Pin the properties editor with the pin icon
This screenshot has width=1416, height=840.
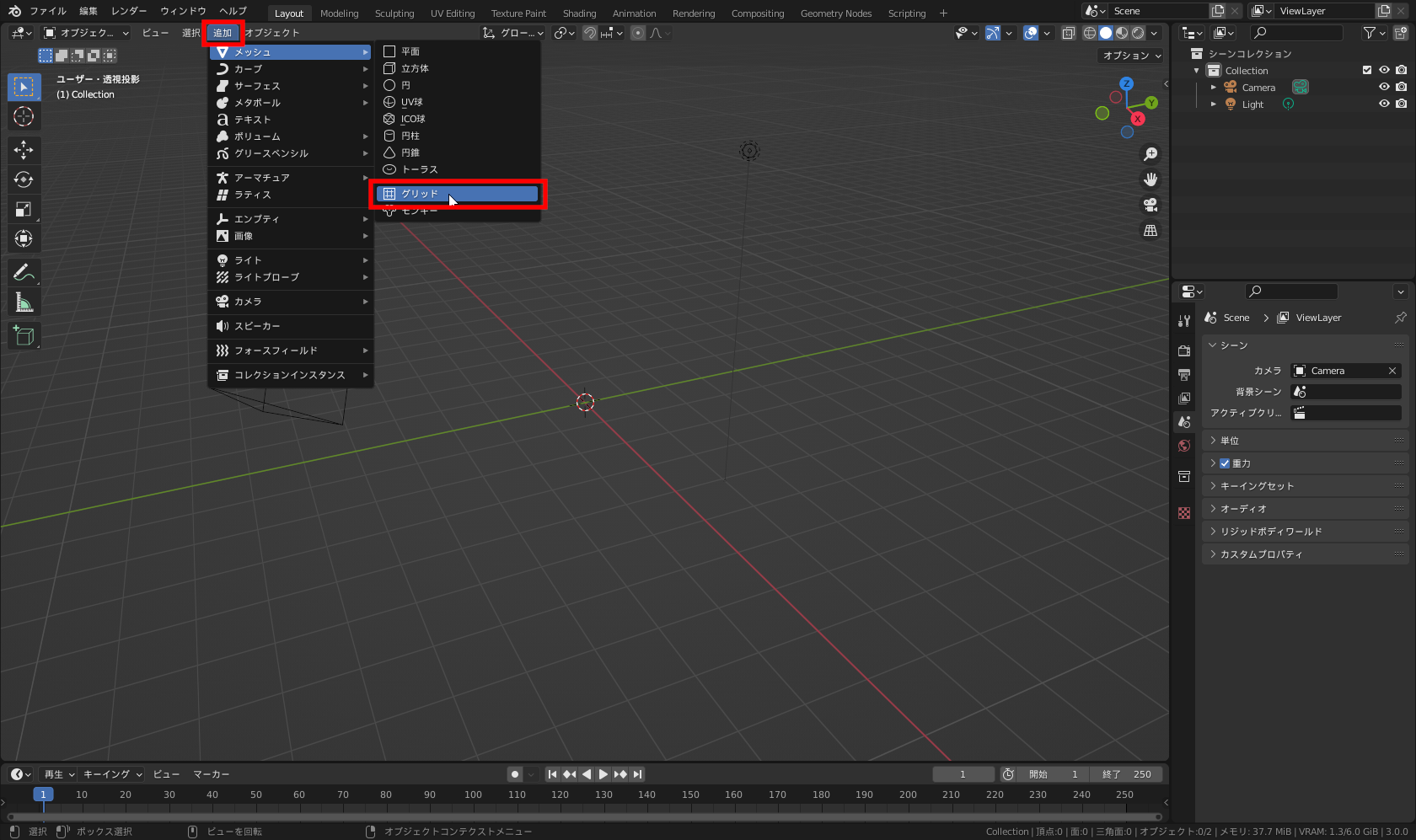(1400, 318)
